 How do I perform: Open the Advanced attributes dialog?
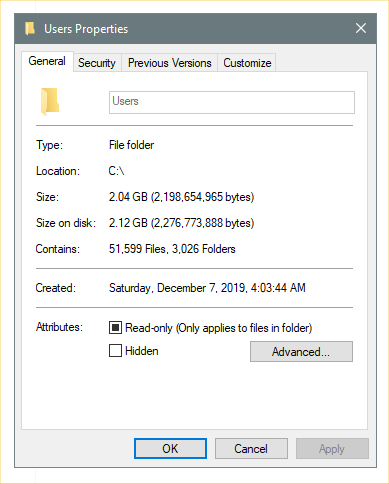(x=301, y=351)
